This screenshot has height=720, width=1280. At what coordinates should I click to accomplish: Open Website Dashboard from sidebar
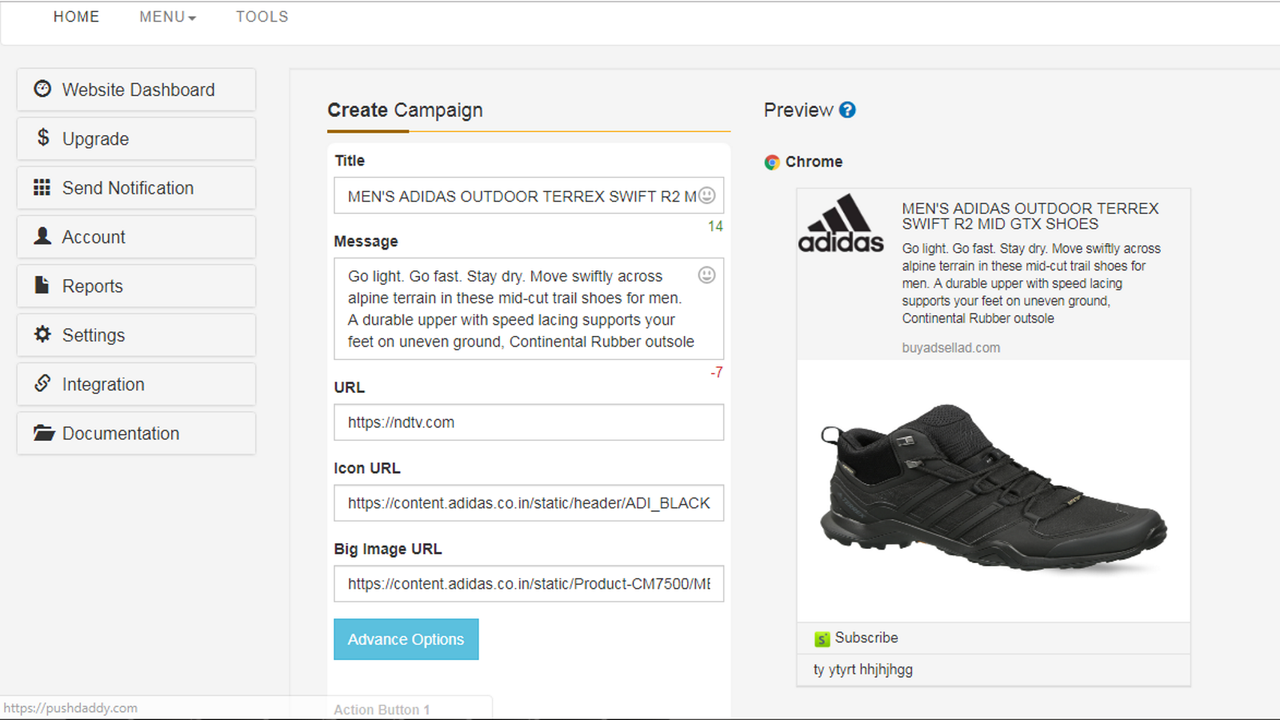click(x=136, y=90)
